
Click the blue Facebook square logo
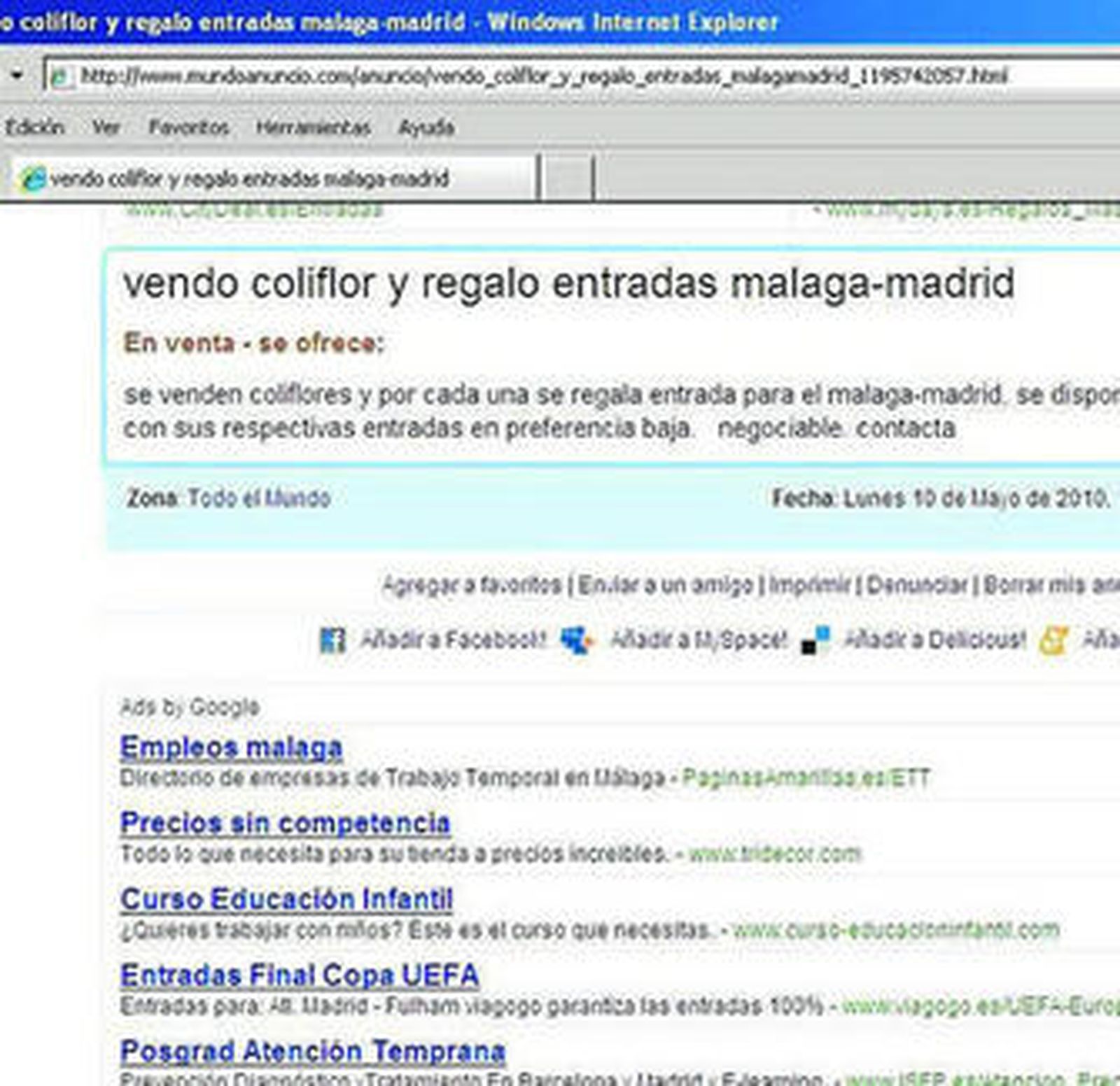pyautogui.click(x=335, y=639)
